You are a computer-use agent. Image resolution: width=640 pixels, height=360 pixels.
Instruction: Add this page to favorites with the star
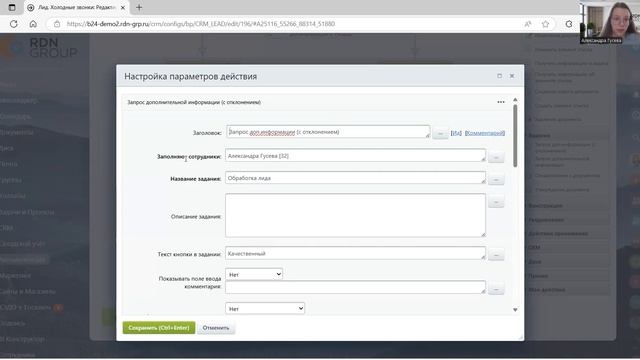tap(545, 24)
